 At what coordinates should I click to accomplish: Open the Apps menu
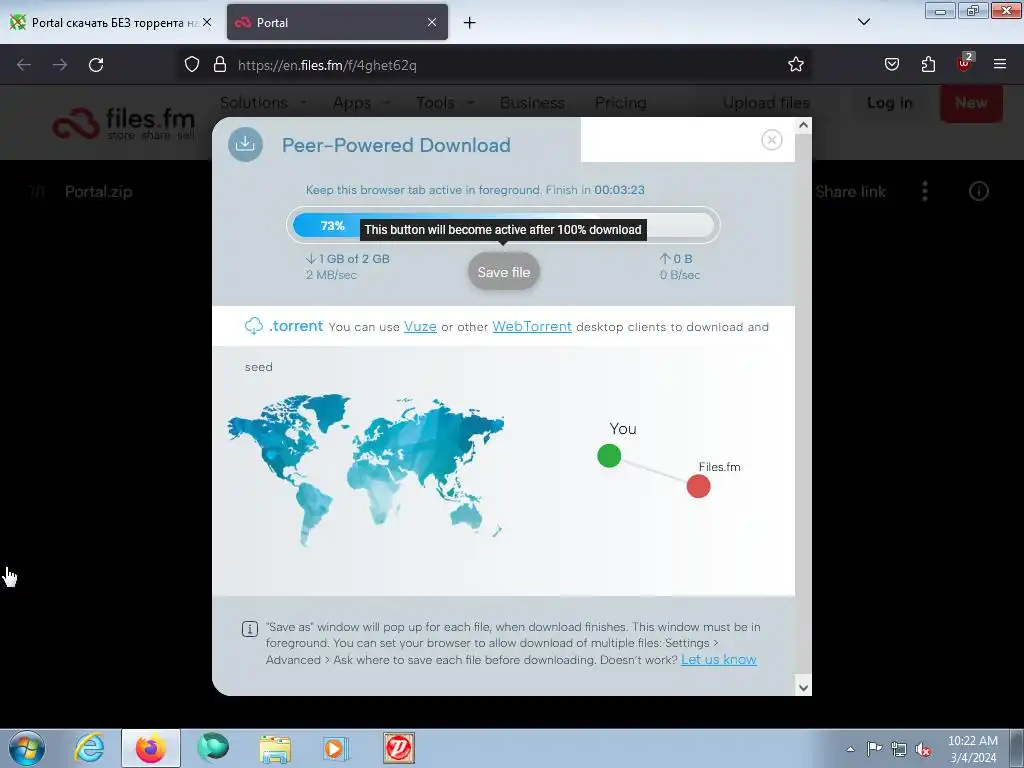(361, 103)
